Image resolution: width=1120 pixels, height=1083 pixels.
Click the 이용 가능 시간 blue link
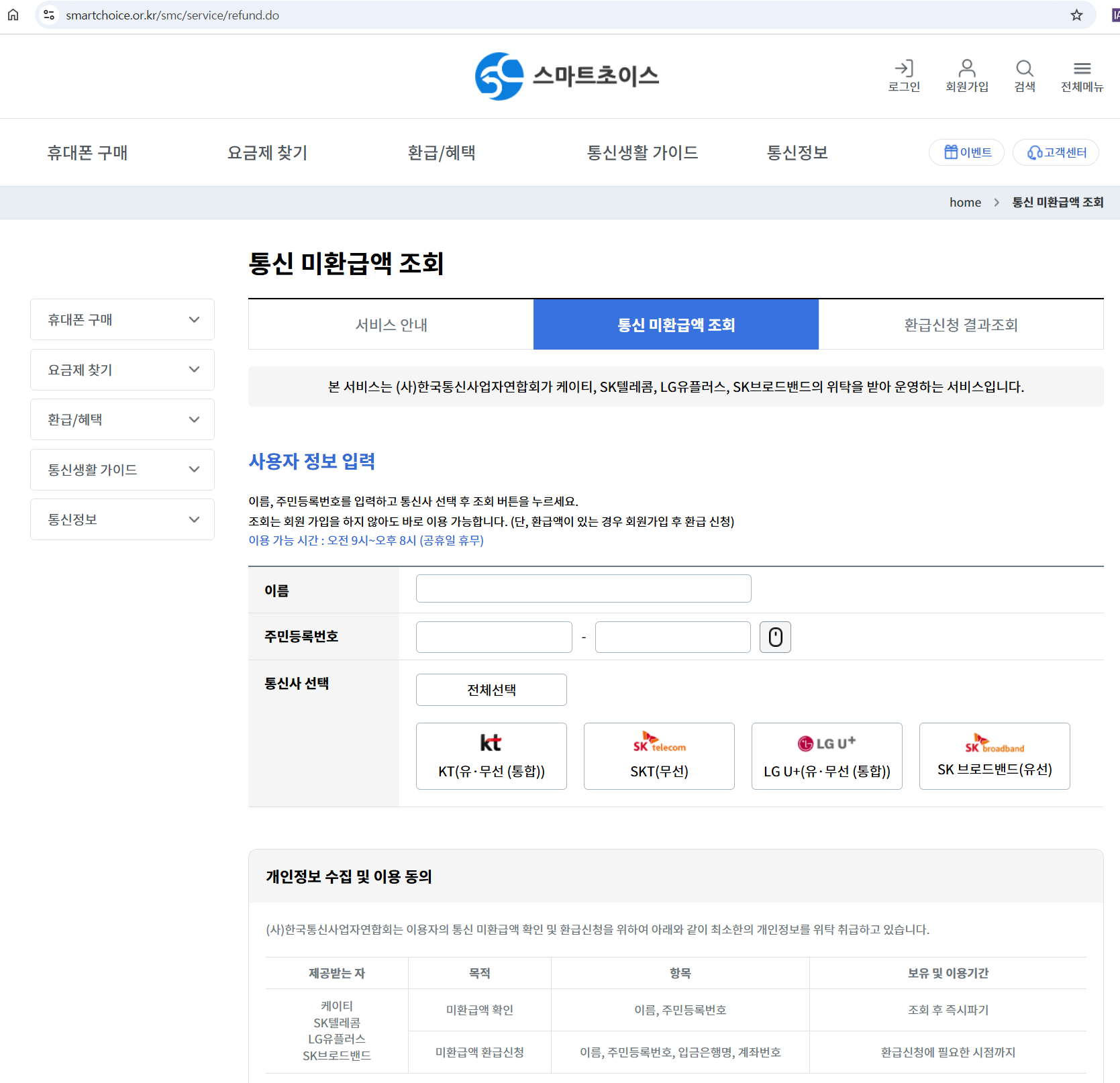[x=366, y=541]
